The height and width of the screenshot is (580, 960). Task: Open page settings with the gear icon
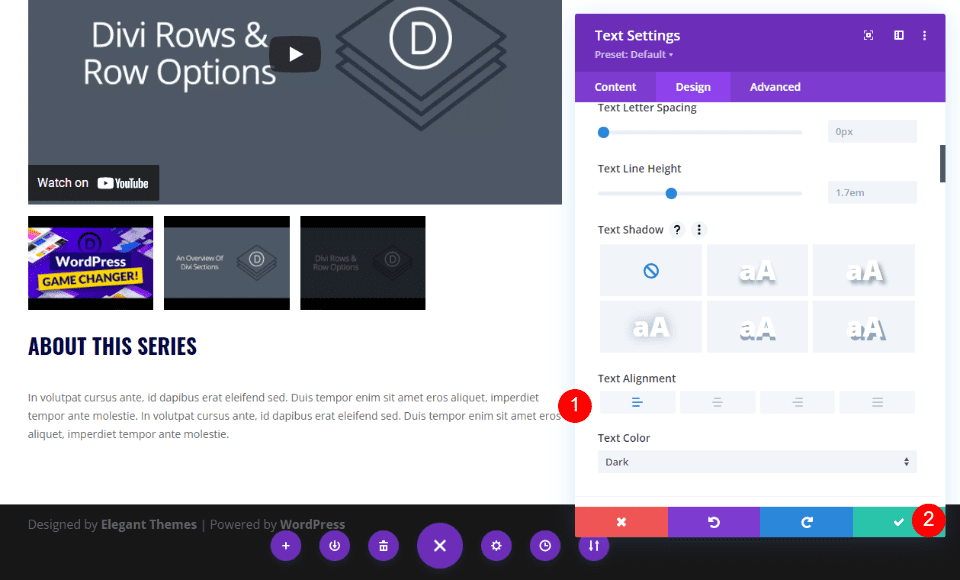click(496, 546)
